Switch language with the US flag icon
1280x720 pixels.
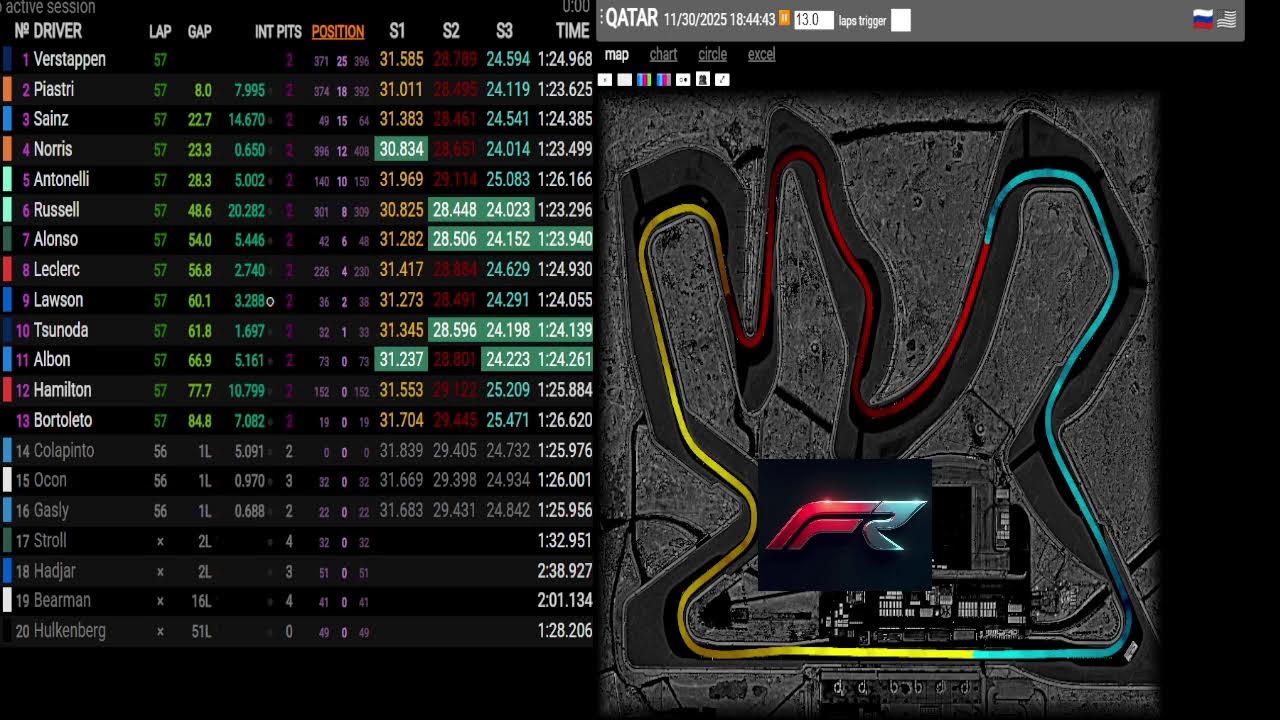1227,19
